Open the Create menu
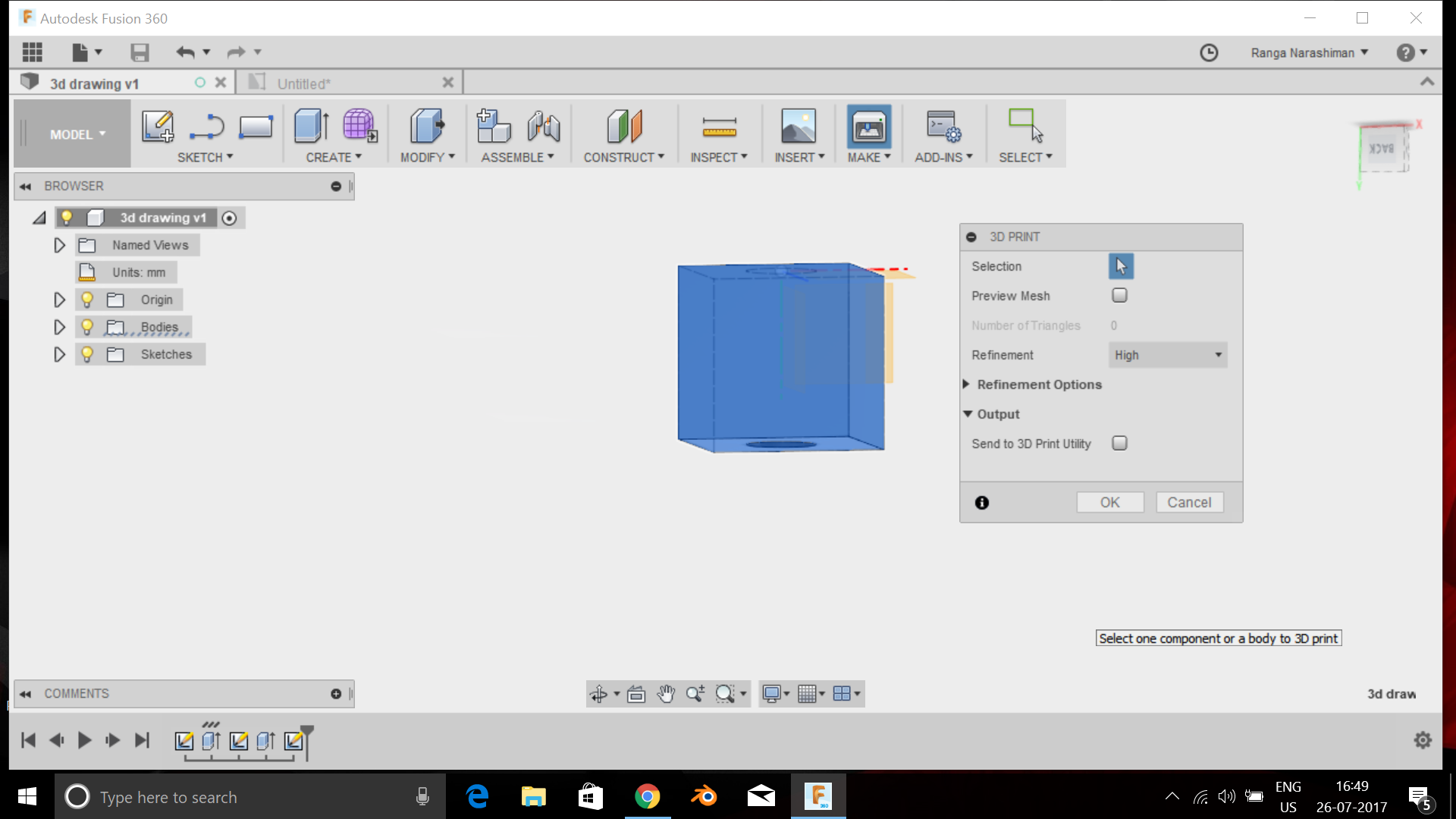This screenshot has height=819, width=1456. (334, 157)
